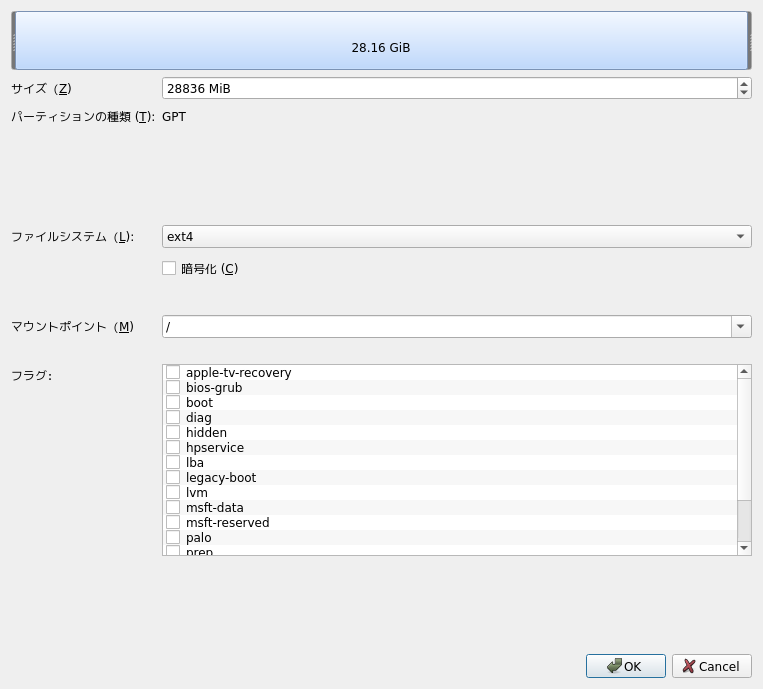Increase size with the spinner up arrow
Image resolution: width=763 pixels, height=689 pixels.
(744, 84)
